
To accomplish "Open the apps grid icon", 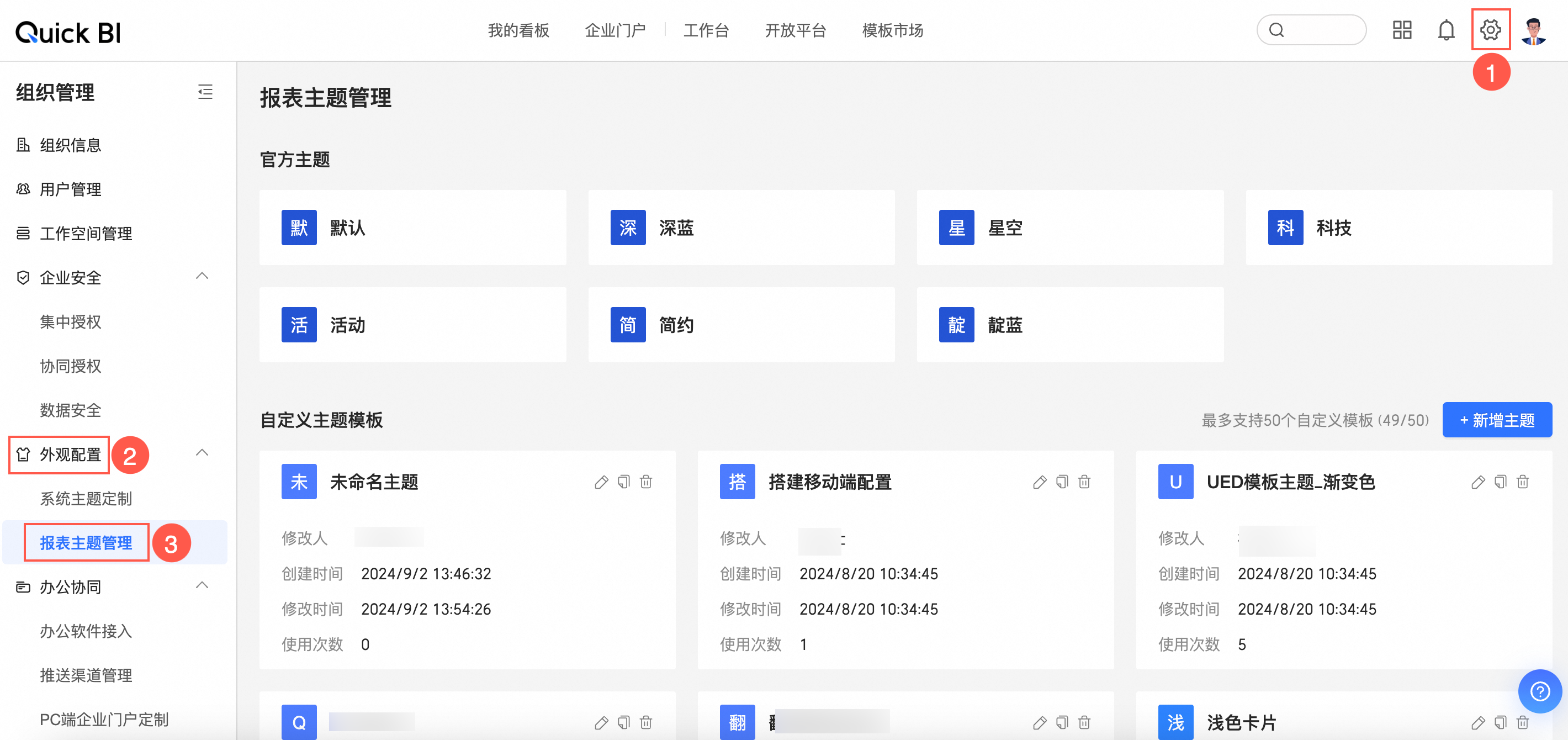I will (1402, 30).
